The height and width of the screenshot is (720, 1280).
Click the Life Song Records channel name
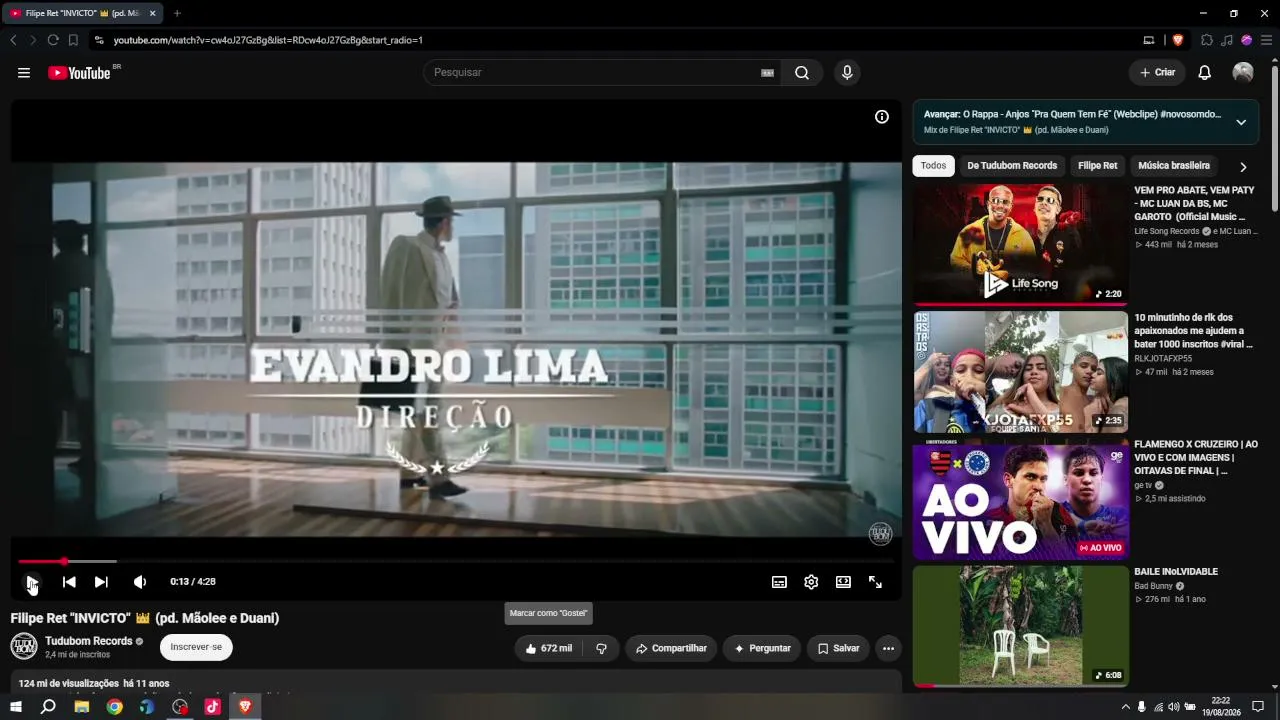coord(1167,231)
